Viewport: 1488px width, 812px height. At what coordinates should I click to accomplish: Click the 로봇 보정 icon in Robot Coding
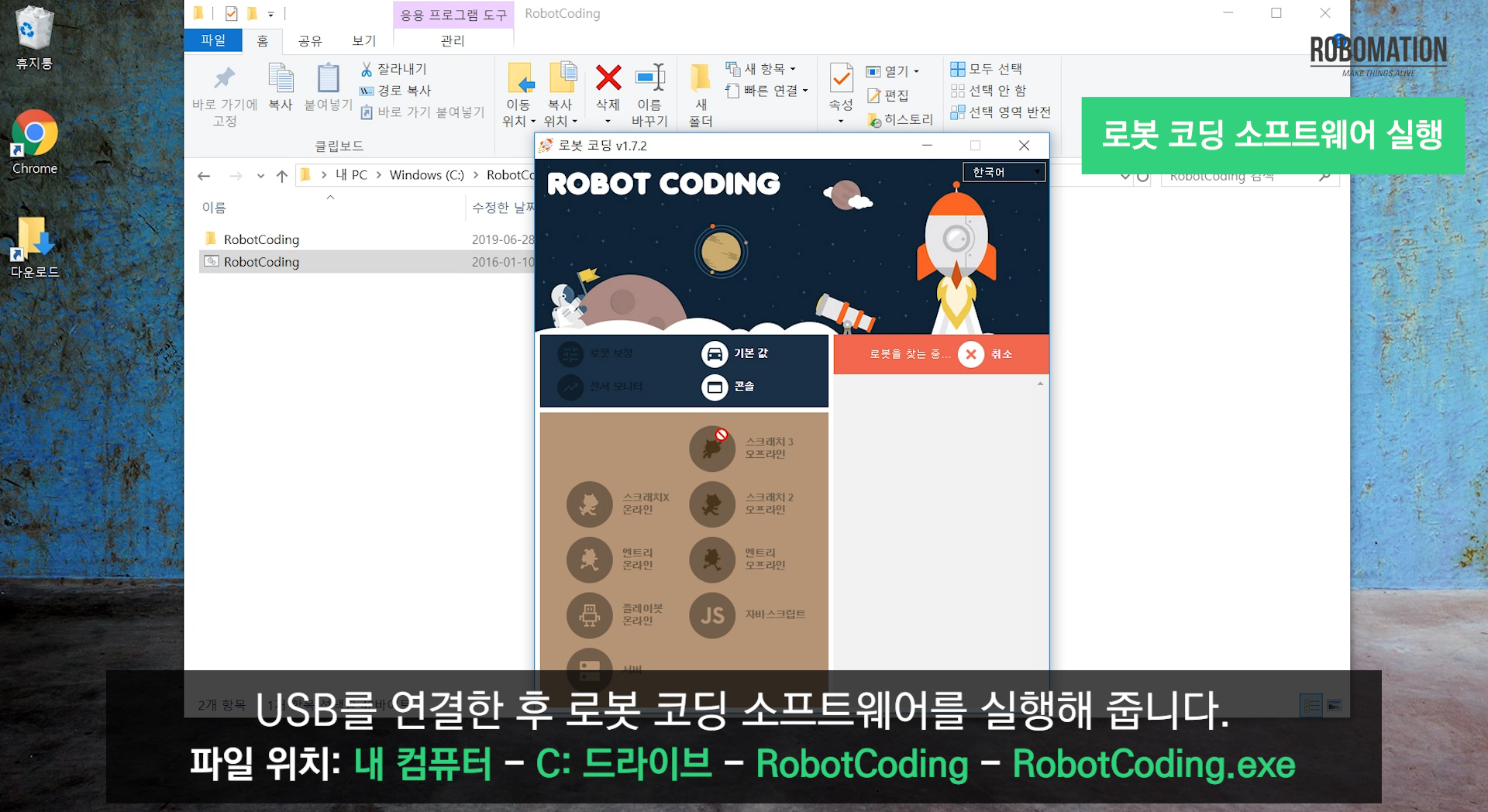point(570,353)
